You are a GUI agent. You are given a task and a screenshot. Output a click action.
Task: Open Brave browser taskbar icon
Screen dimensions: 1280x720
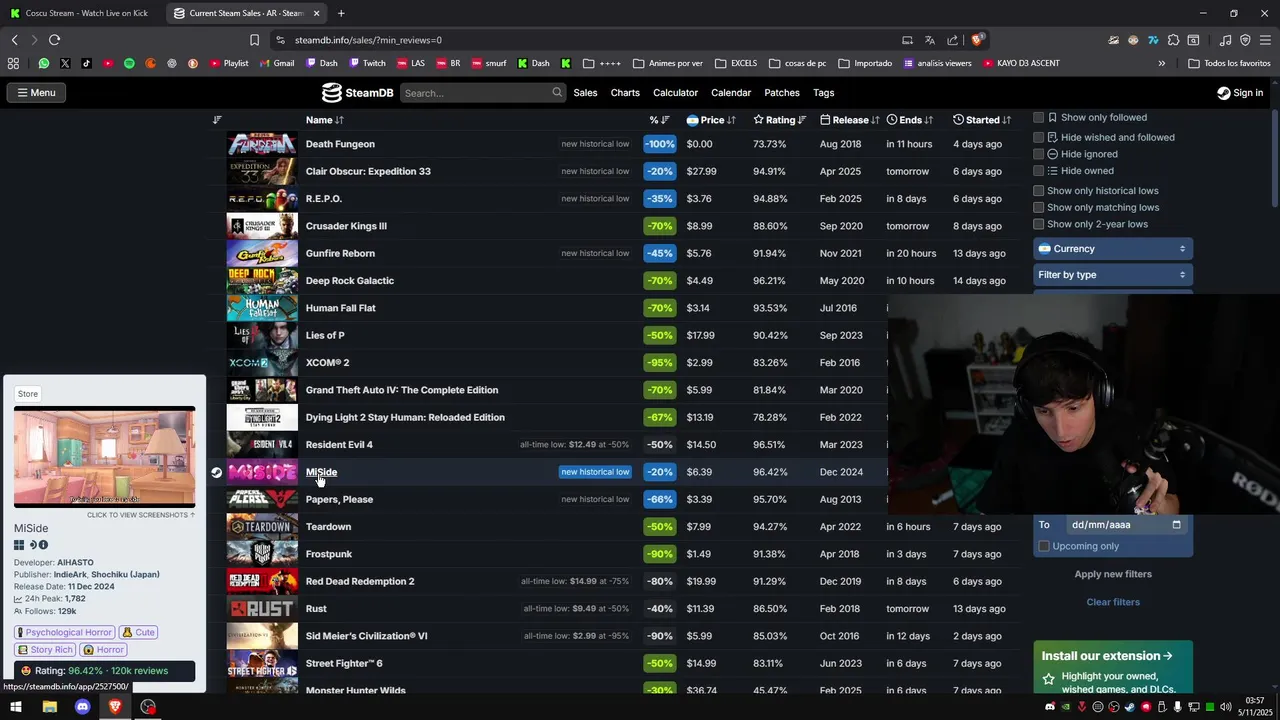[x=115, y=707]
